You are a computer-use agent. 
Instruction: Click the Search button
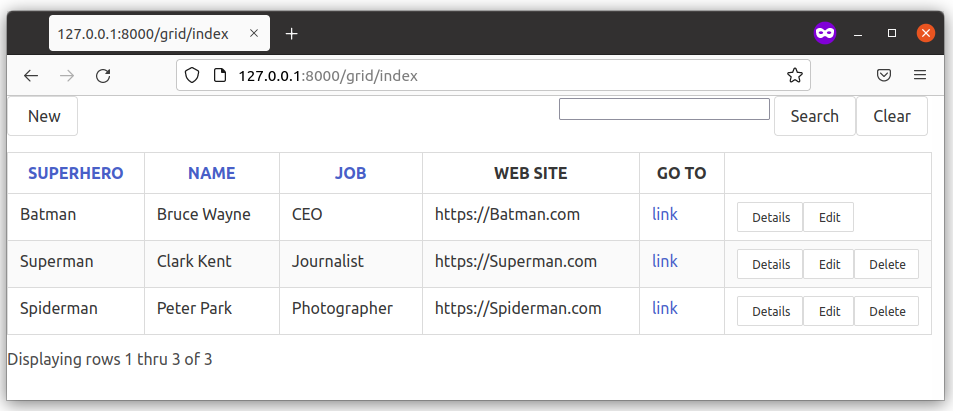(x=814, y=116)
